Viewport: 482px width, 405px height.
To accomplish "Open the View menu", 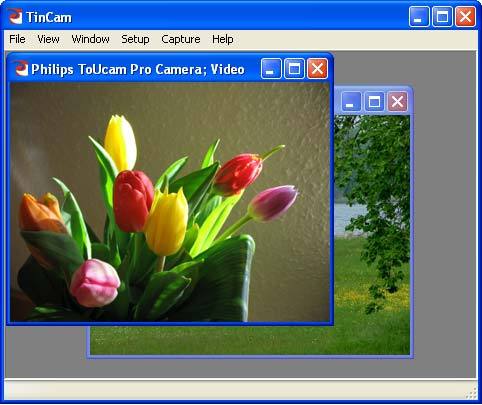I will pos(48,39).
